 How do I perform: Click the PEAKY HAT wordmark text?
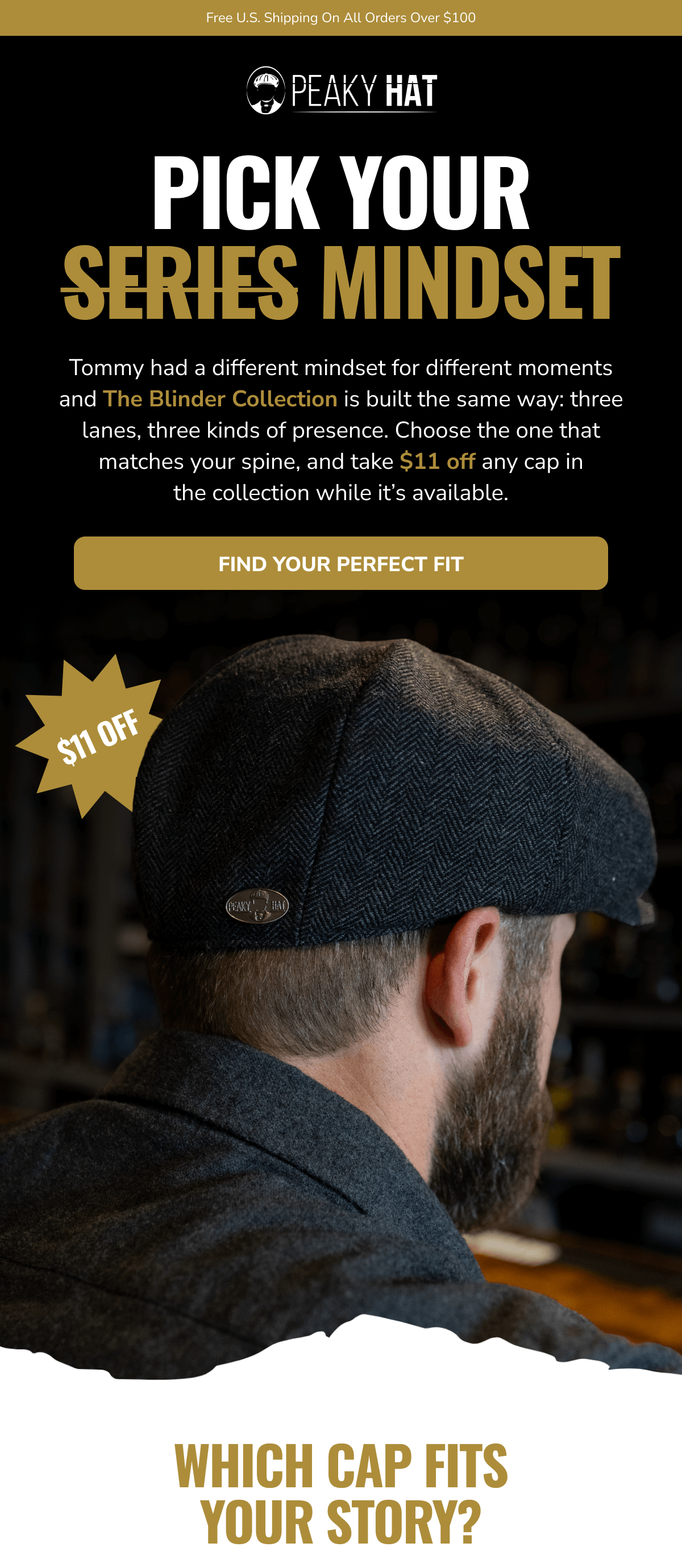pos(364,92)
